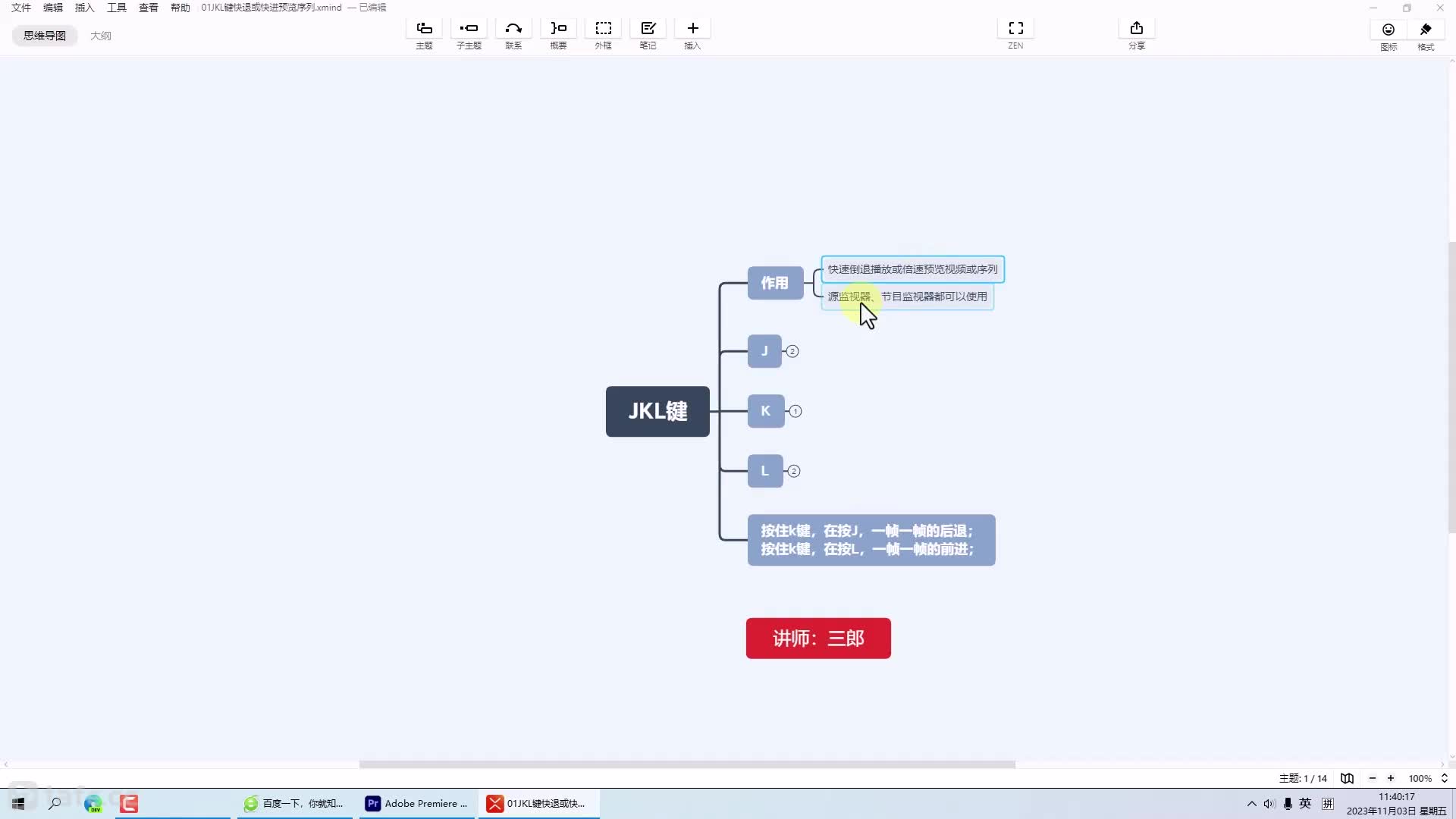Switch to the Adobe Premiere taskbar window
Screen dimensions: 1456x819
click(x=416, y=803)
